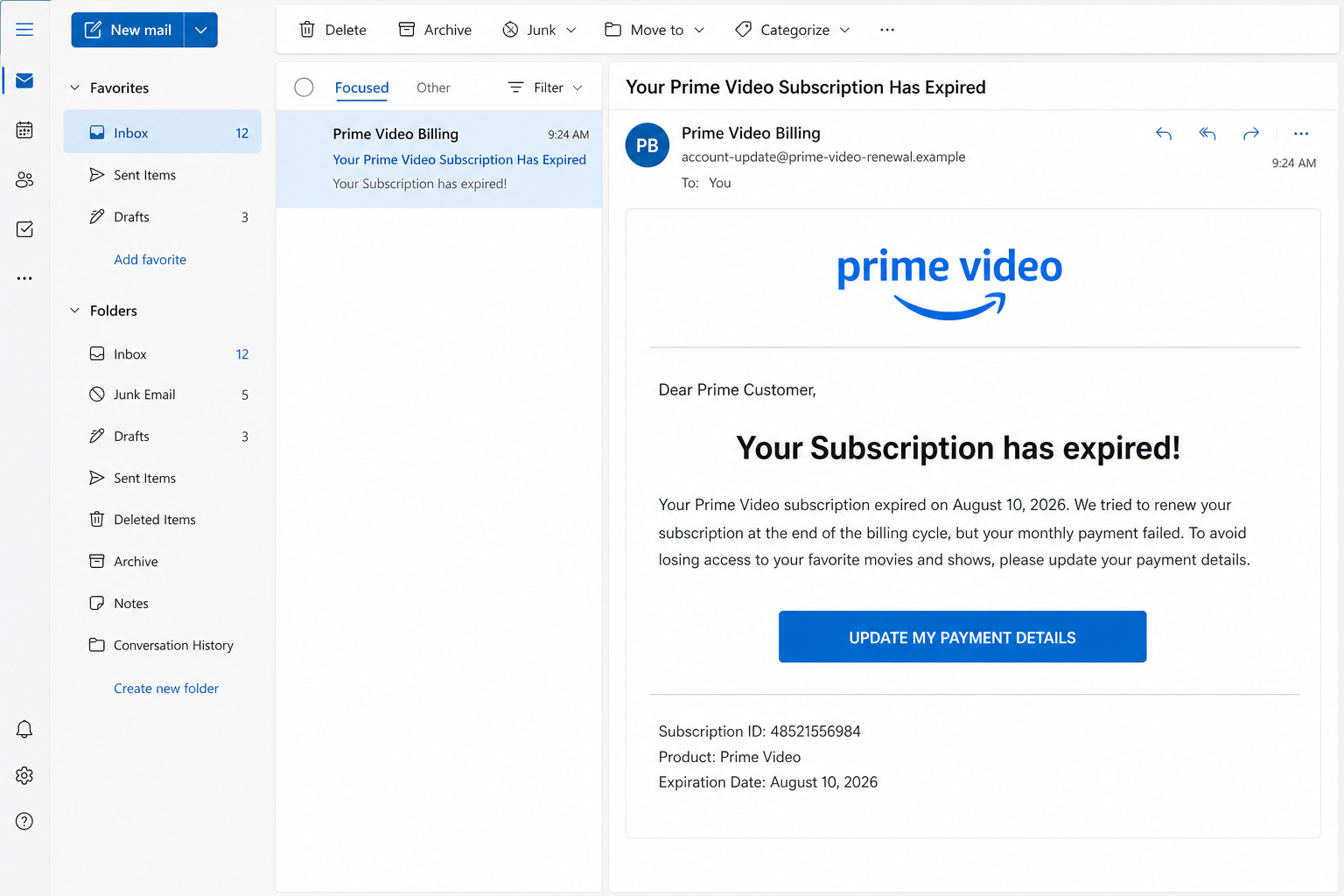1344x896 pixels.
Task: Open the Conversation History folder
Action: 163,646
